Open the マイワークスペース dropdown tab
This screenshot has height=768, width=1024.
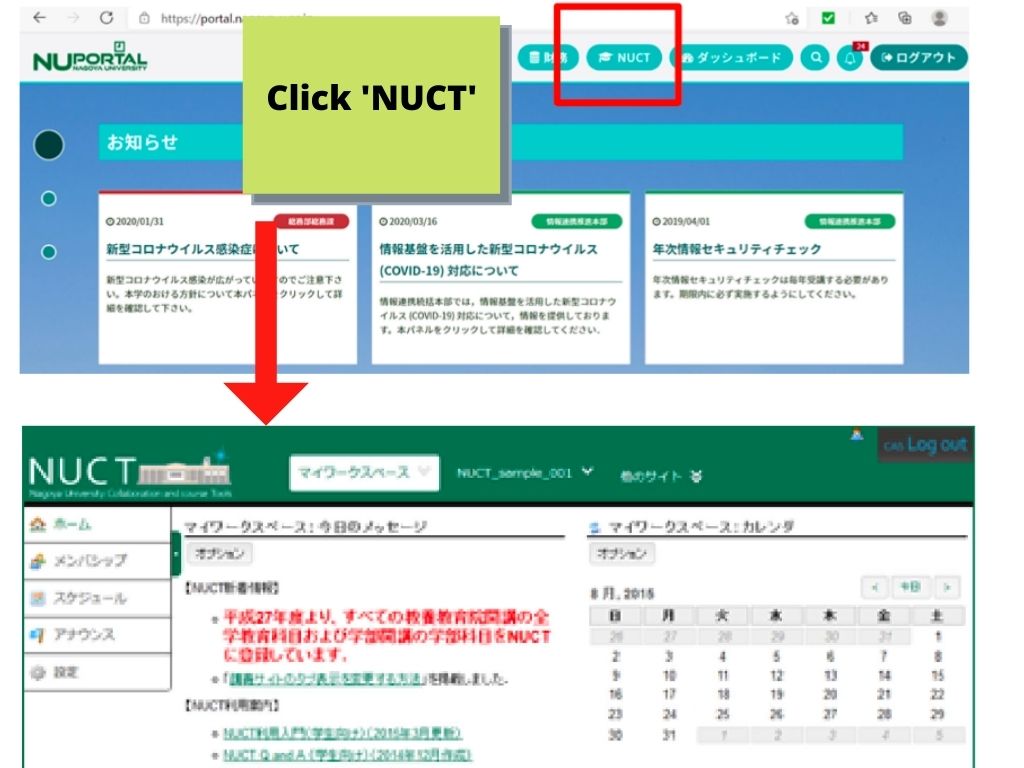(364, 472)
